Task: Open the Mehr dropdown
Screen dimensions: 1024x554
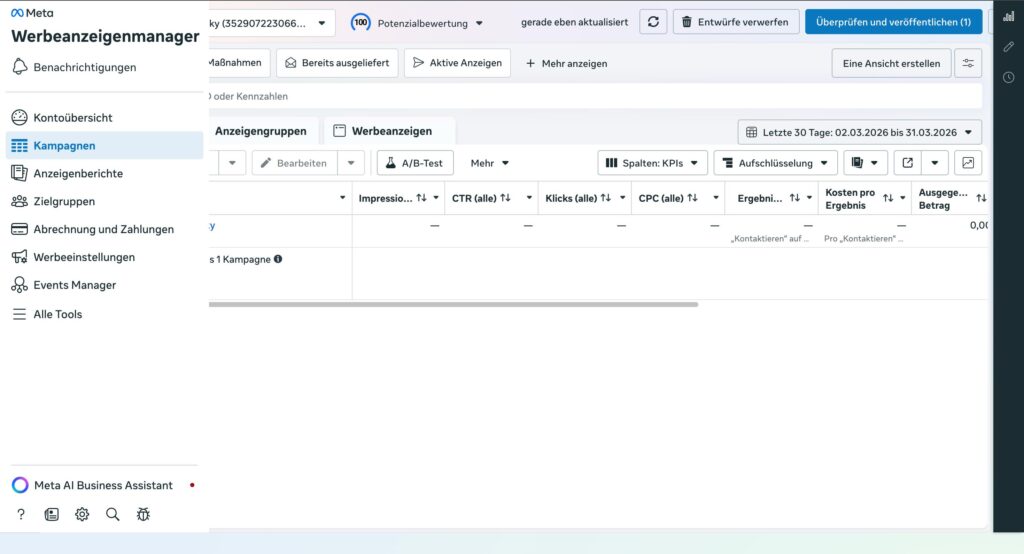Action: pyautogui.click(x=489, y=163)
